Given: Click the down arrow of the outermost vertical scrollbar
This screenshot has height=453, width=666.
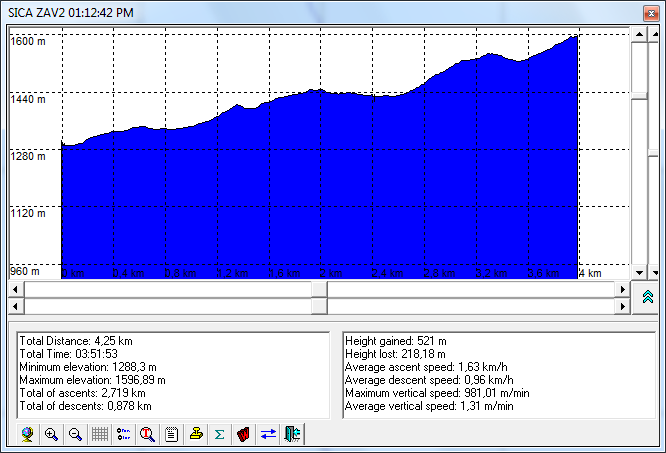Looking at the screenshot, I should pyautogui.click(x=653, y=270).
